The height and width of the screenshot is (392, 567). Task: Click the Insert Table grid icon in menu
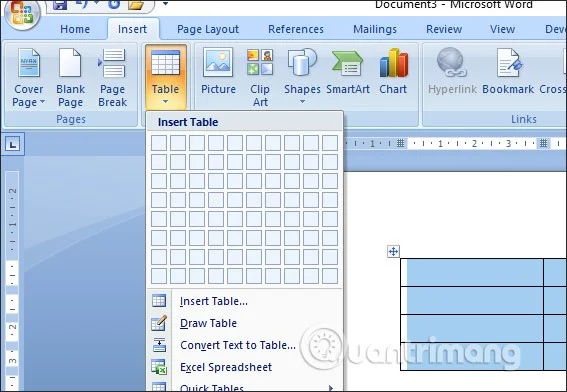point(159,301)
